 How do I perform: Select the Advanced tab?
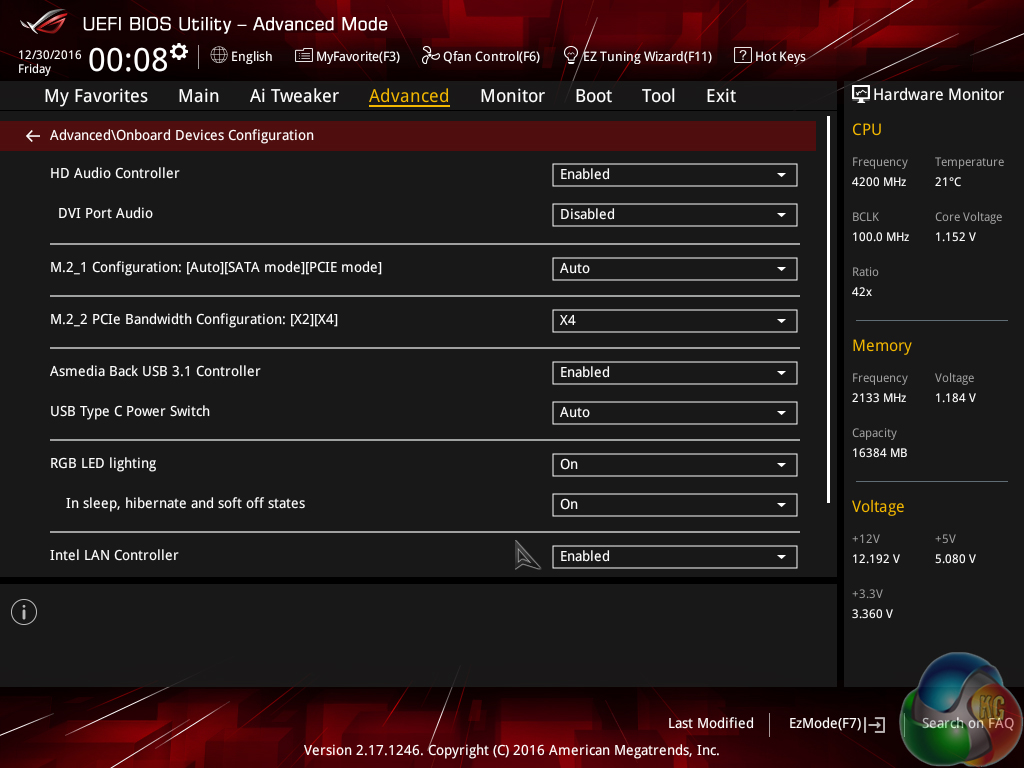point(409,96)
